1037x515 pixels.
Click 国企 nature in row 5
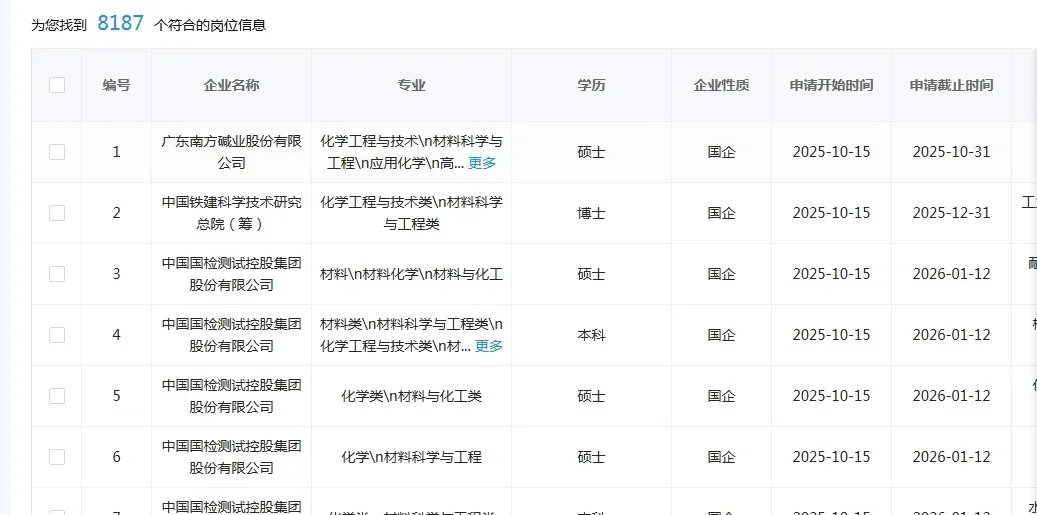722,395
